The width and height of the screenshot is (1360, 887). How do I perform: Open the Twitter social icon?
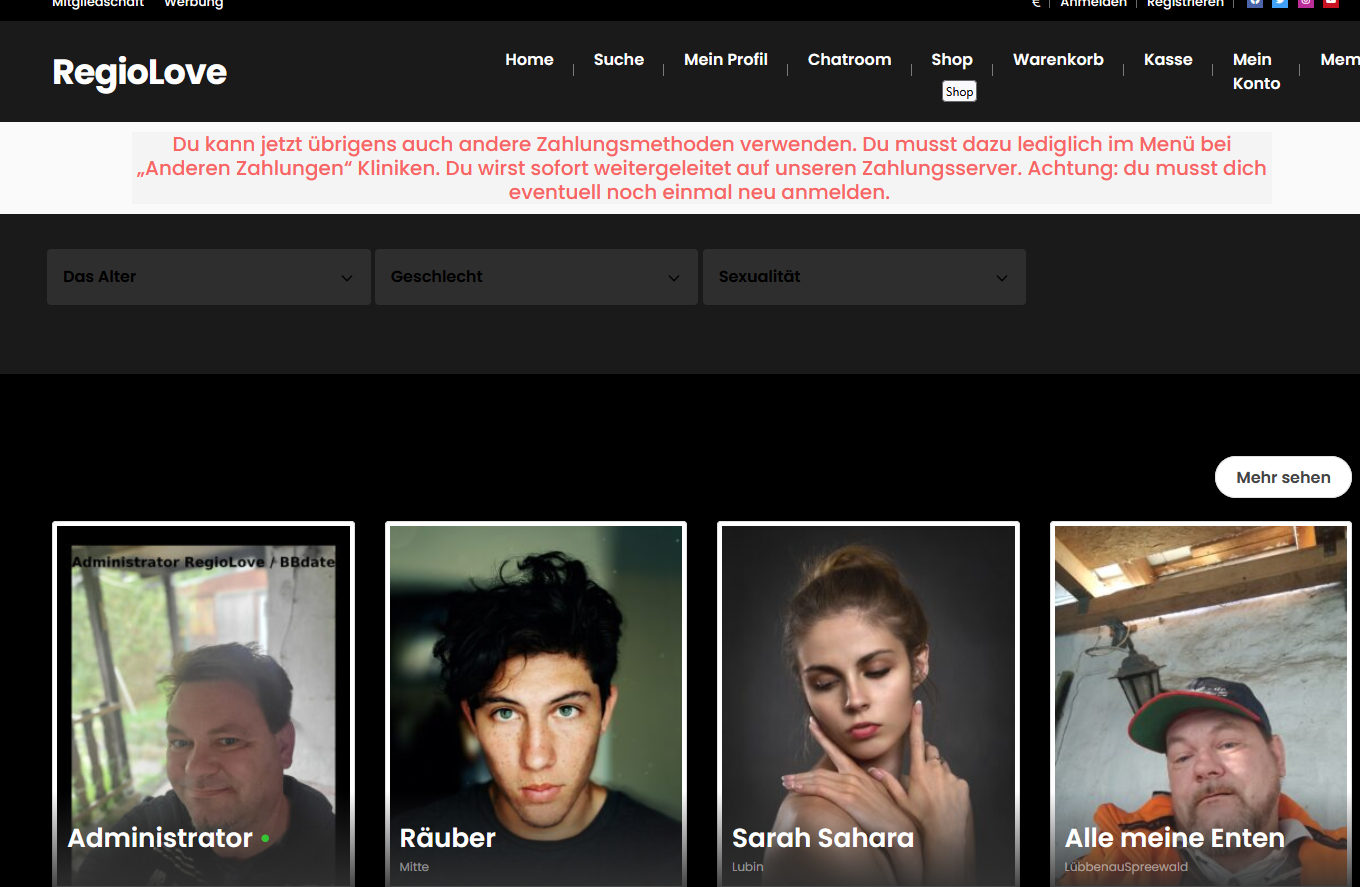coord(1280,3)
